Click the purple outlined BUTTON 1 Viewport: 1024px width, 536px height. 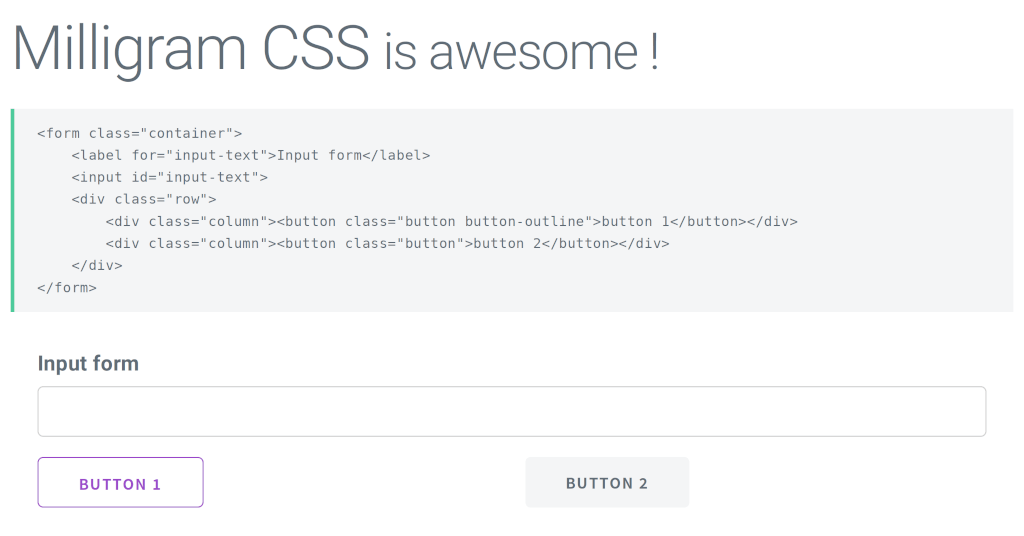point(120,483)
